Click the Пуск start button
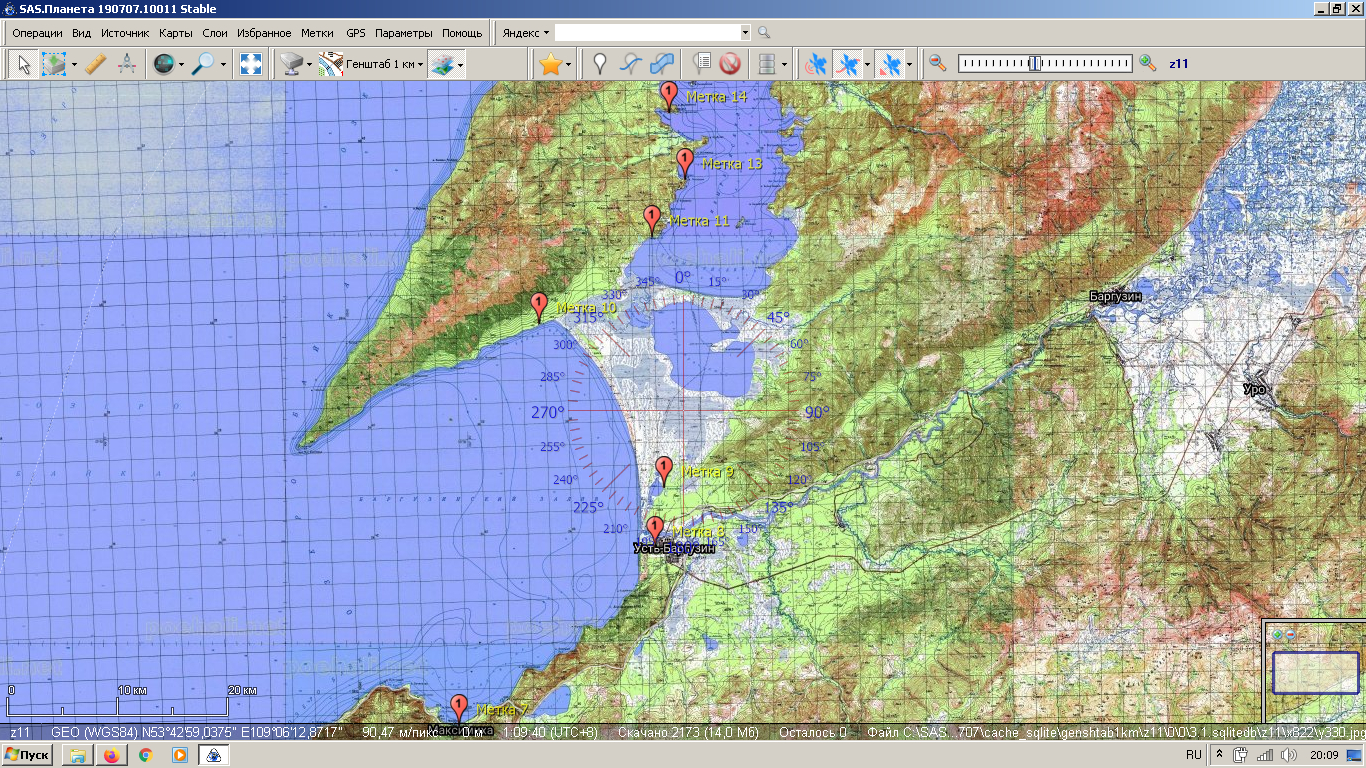 (27, 755)
